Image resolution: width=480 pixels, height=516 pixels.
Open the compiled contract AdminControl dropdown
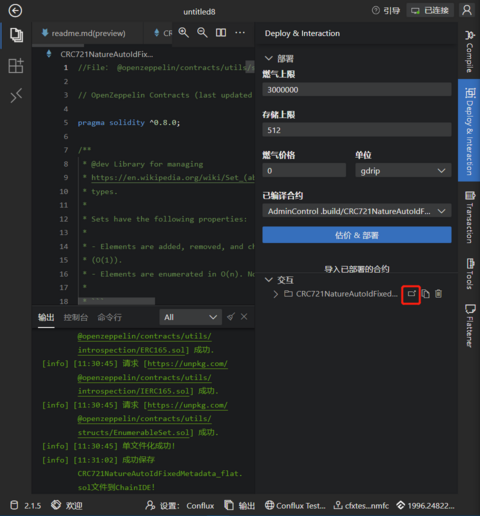coord(357,211)
